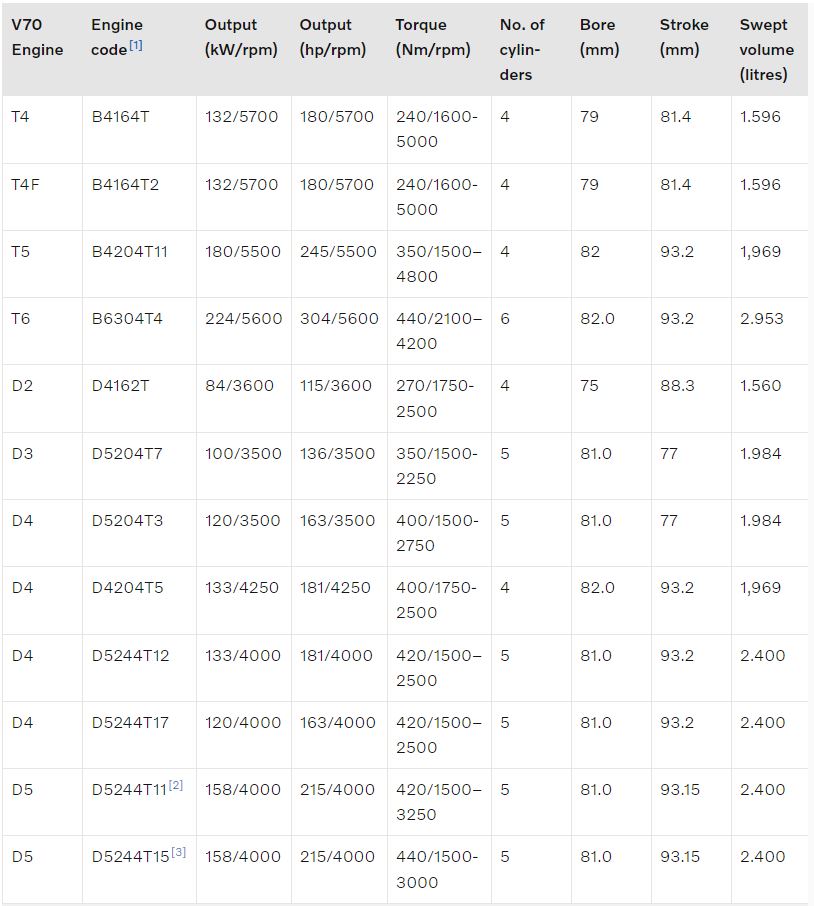The width and height of the screenshot is (814, 906).
Task: Click bore value 75 in D2 row
Action: pyautogui.click(x=589, y=386)
